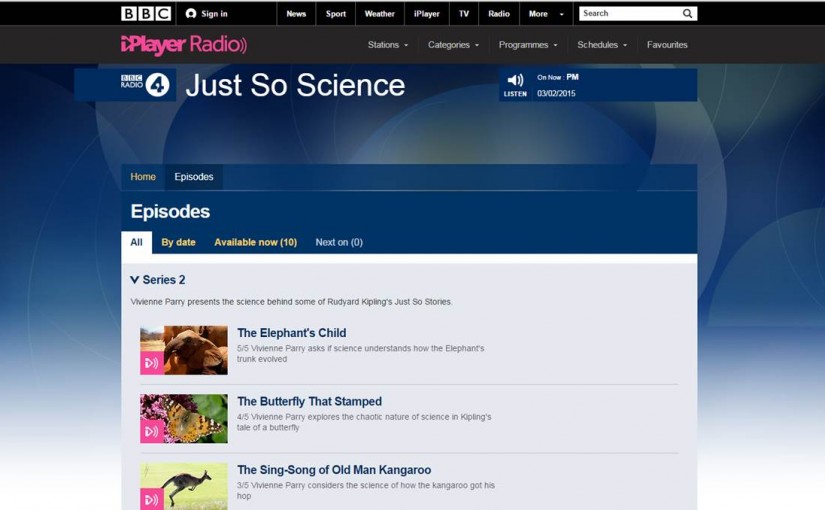The width and height of the screenshot is (825, 510).
Task: Select the All episodes filter tab
Action: (x=136, y=242)
